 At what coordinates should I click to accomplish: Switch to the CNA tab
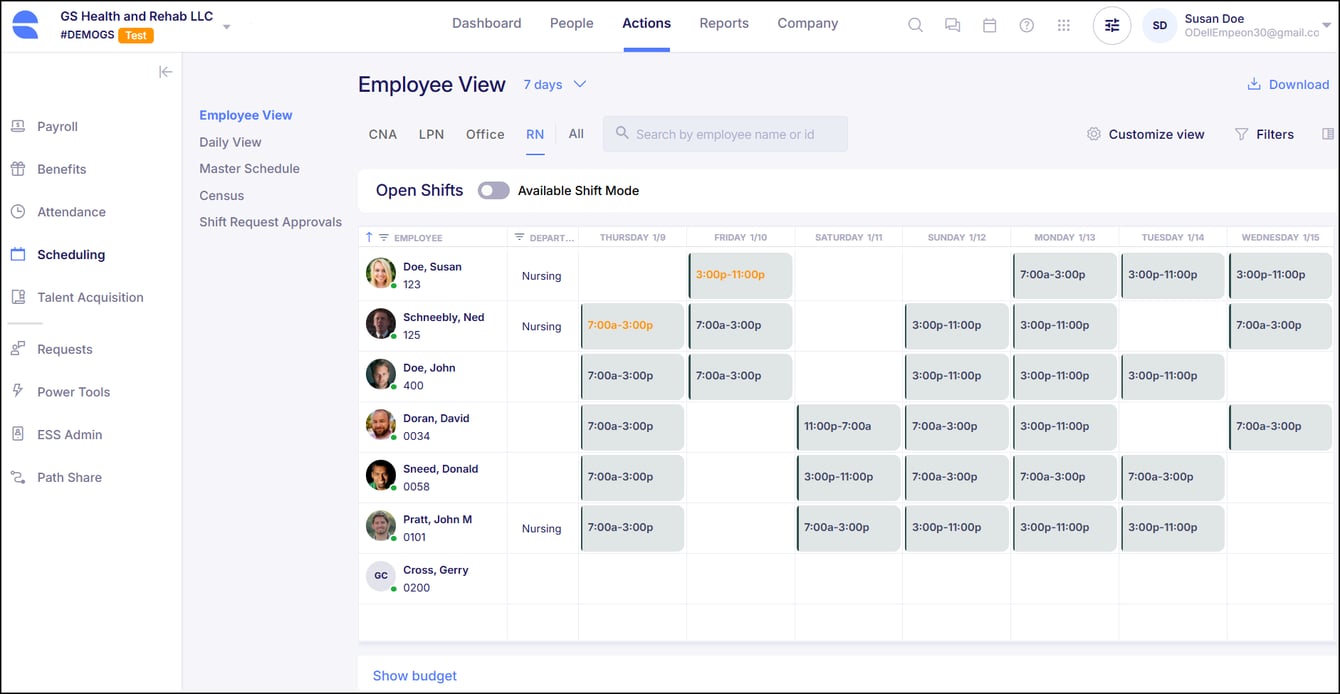(x=382, y=133)
